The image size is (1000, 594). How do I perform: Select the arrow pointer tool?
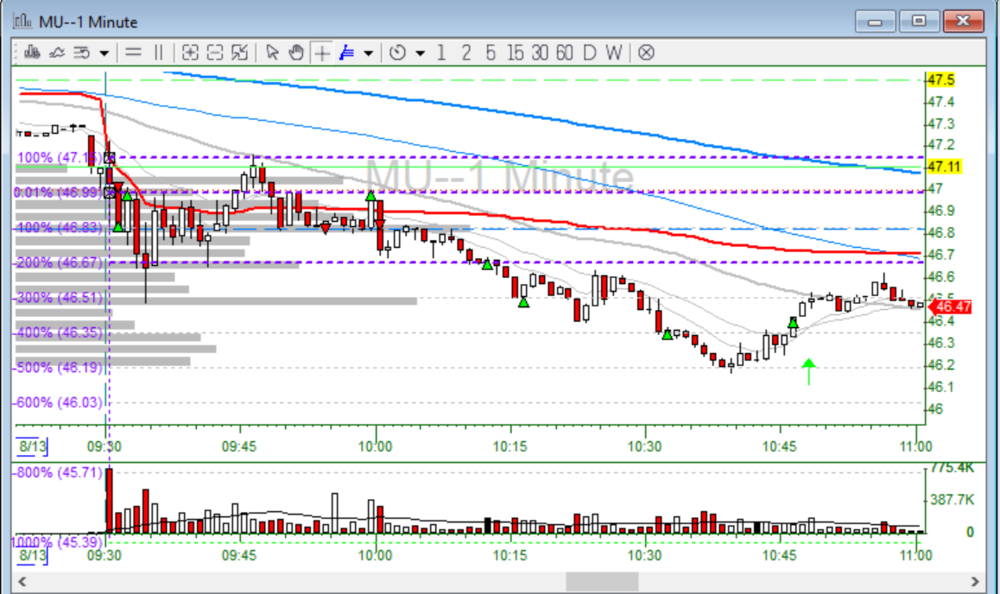pyautogui.click(x=271, y=52)
